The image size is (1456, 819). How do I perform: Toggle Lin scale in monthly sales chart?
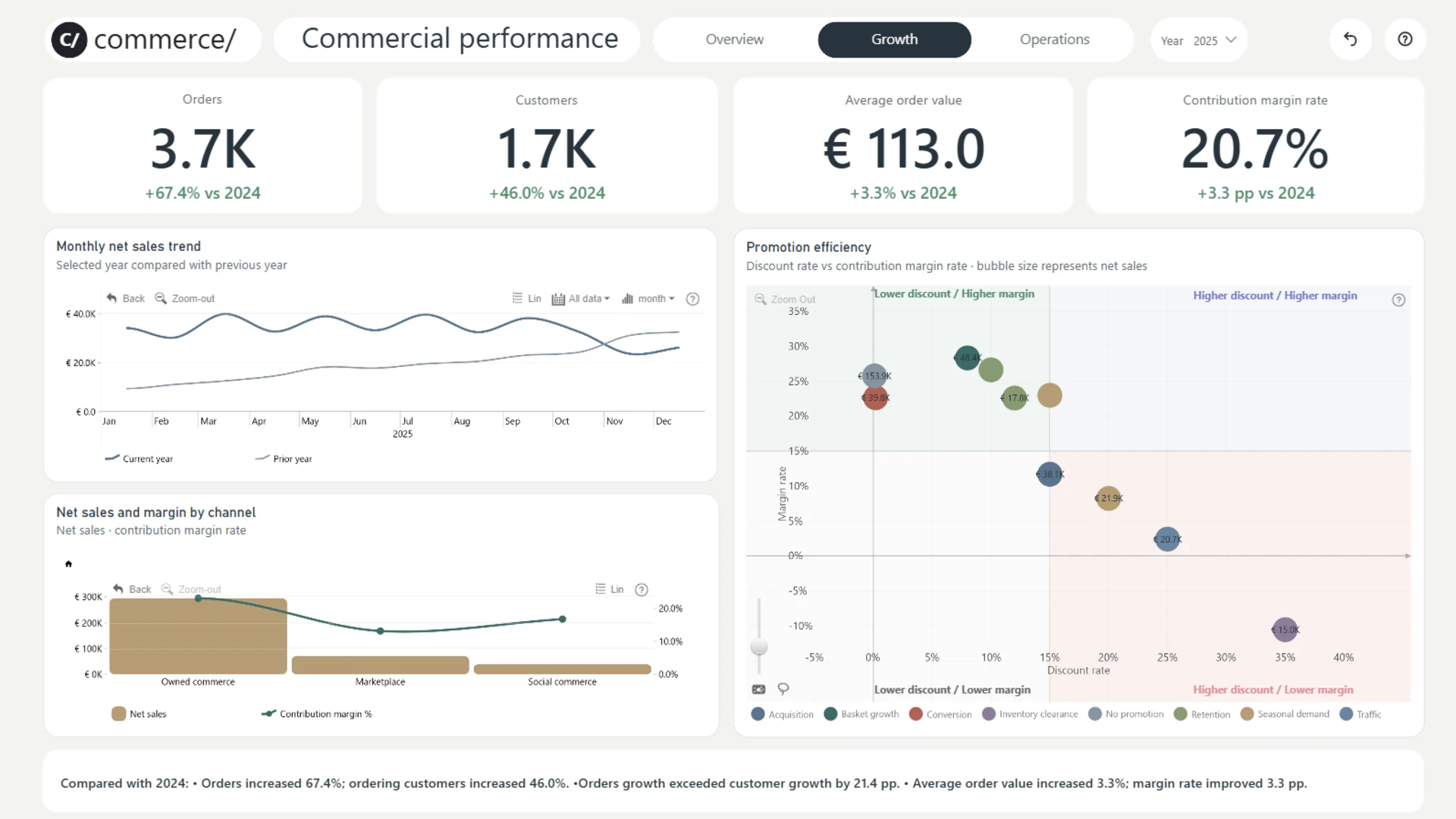click(x=526, y=299)
